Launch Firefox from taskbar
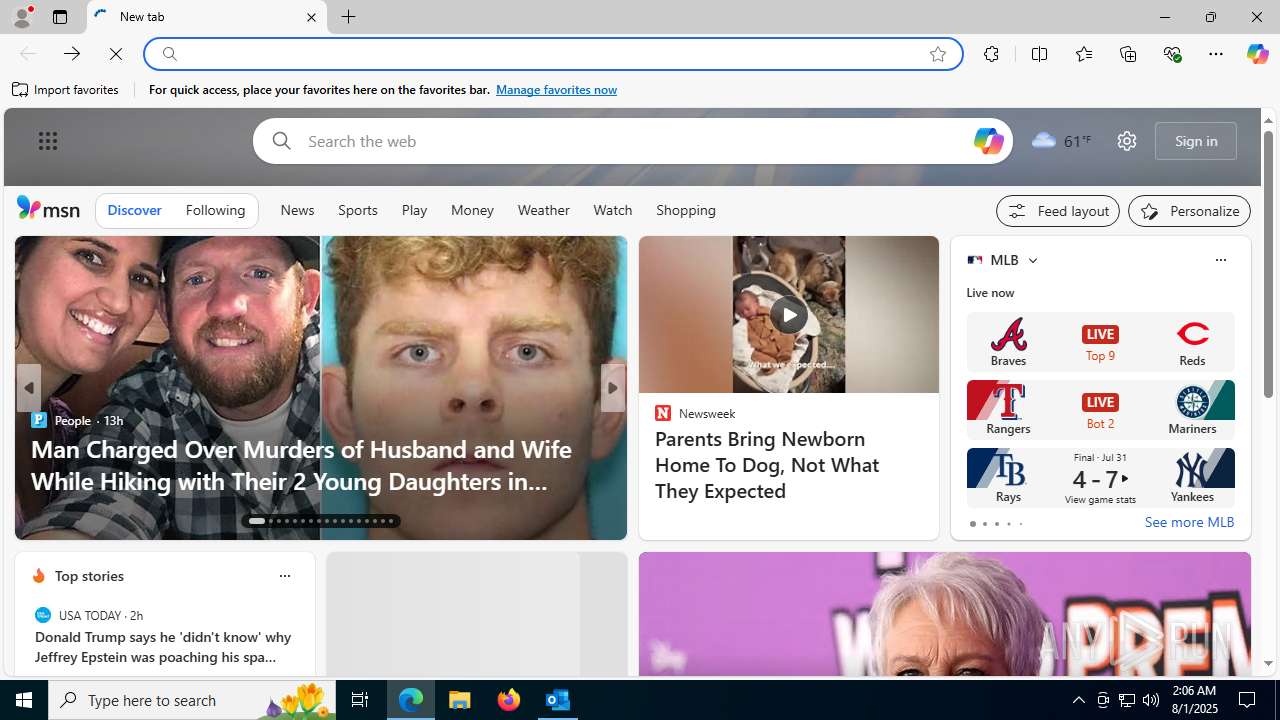 tap(509, 700)
